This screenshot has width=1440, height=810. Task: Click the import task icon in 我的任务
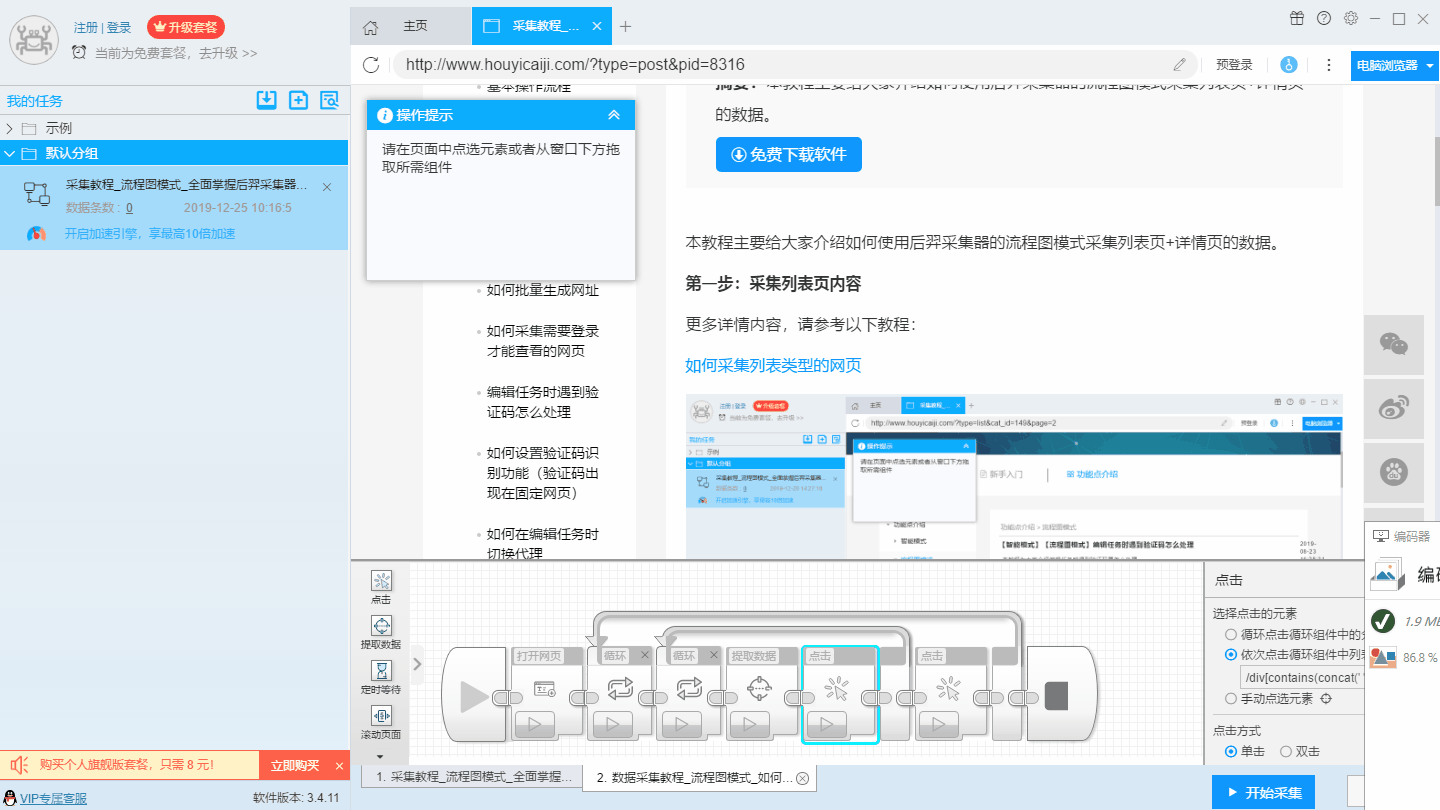[x=266, y=100]
